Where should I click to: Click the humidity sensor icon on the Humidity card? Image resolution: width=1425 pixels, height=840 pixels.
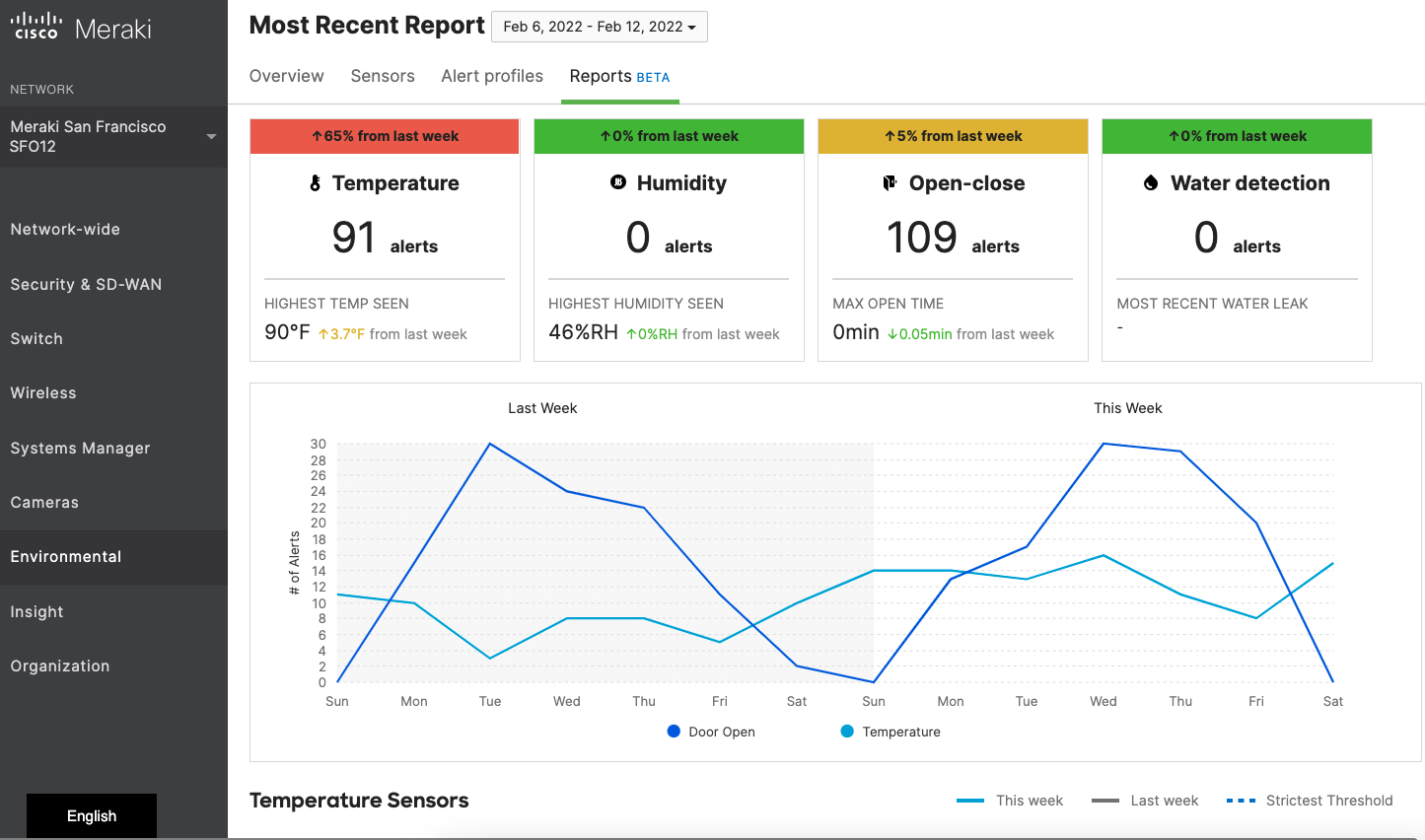click(x=617, y=182)
